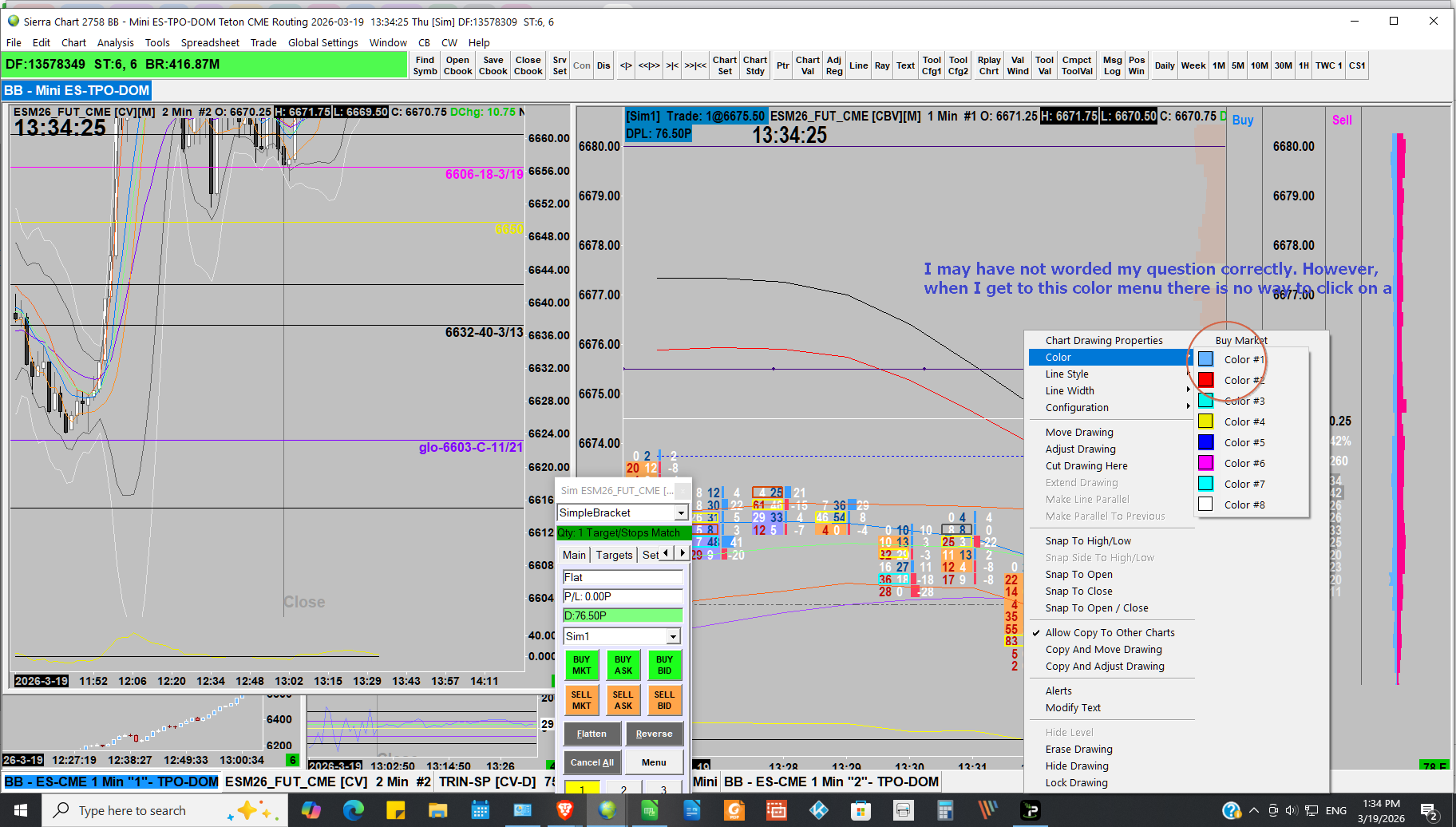Click Save Cbook in the toolbar

493,65
